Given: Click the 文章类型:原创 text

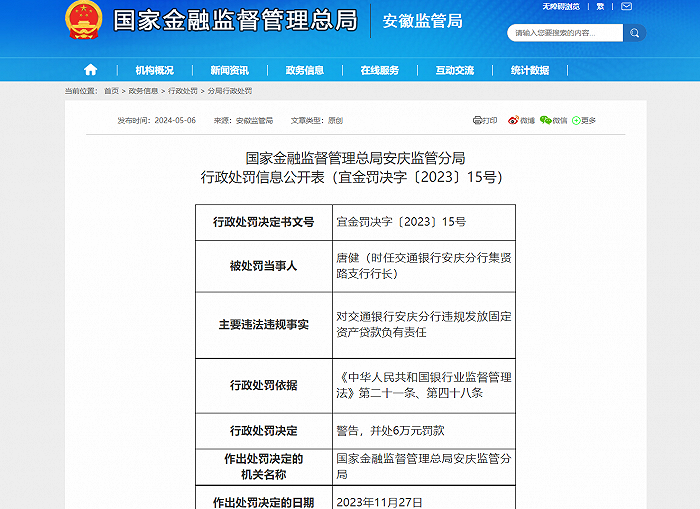Looking at the screenshot, I should [x=317, y=120].
